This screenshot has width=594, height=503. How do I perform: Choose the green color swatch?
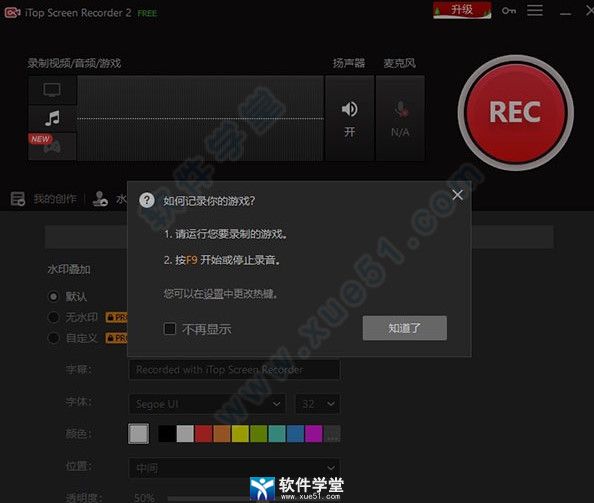[x=258, y=434]
